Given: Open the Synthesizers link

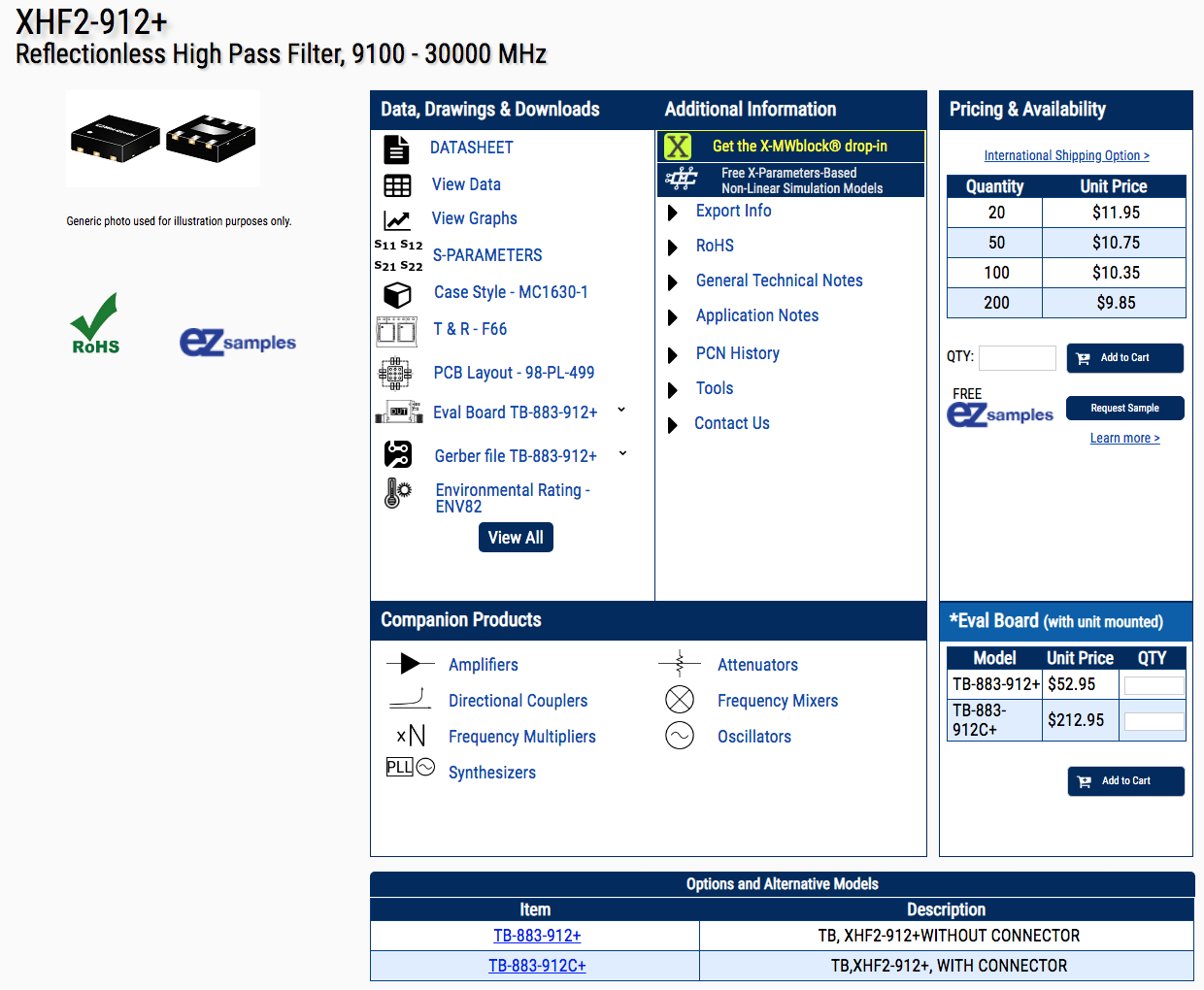Looking at the screenshot, I should pyautogui.click(x=492, y=773).
